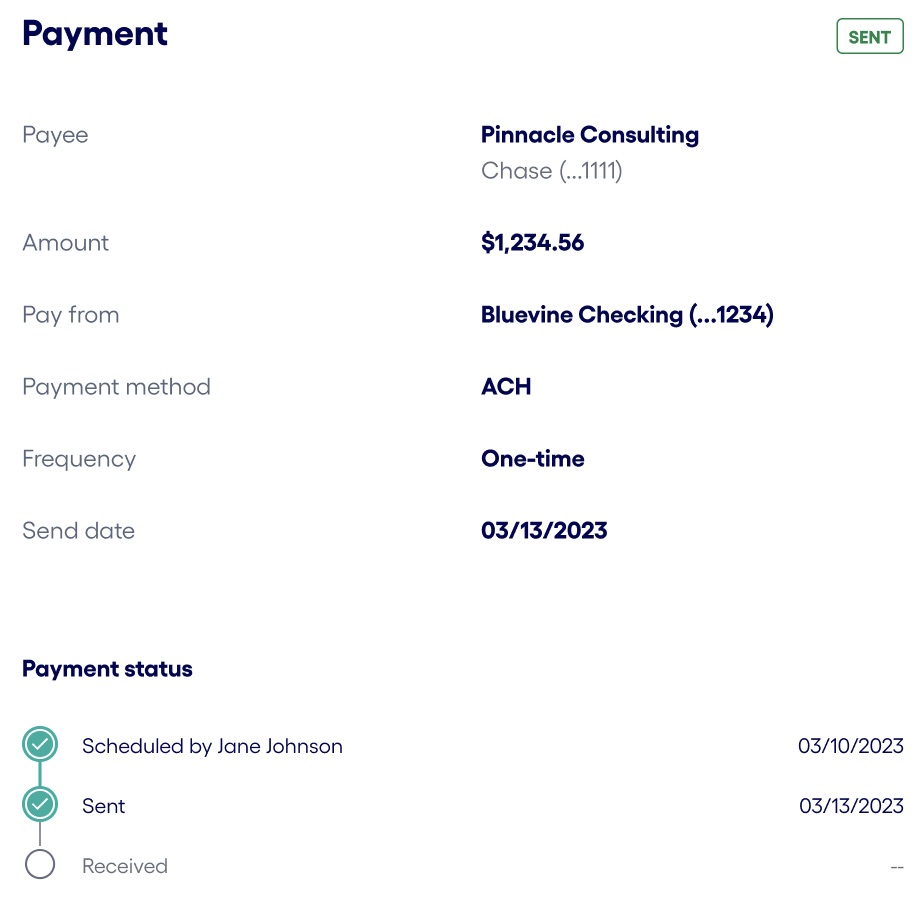Select the 03/13/2023 sent date
This screenshot has height=904, width=923.
coord(850,805)
